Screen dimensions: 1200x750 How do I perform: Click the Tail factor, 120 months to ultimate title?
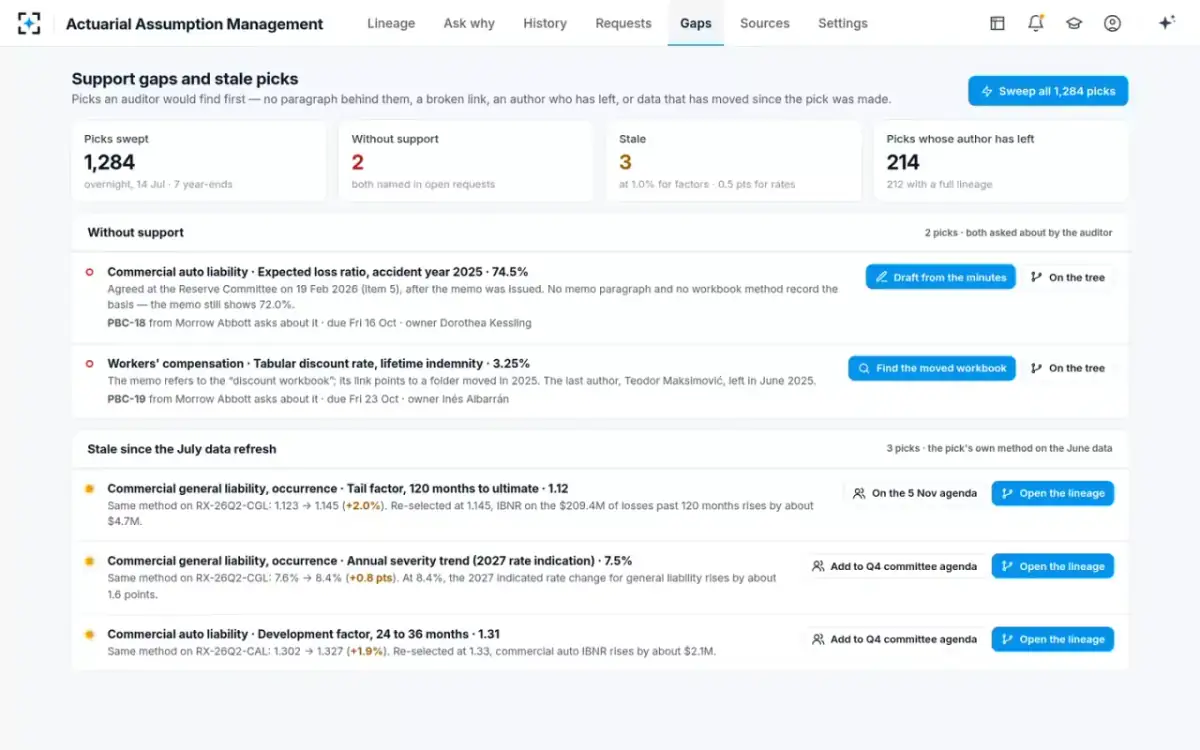click(338, 488)
